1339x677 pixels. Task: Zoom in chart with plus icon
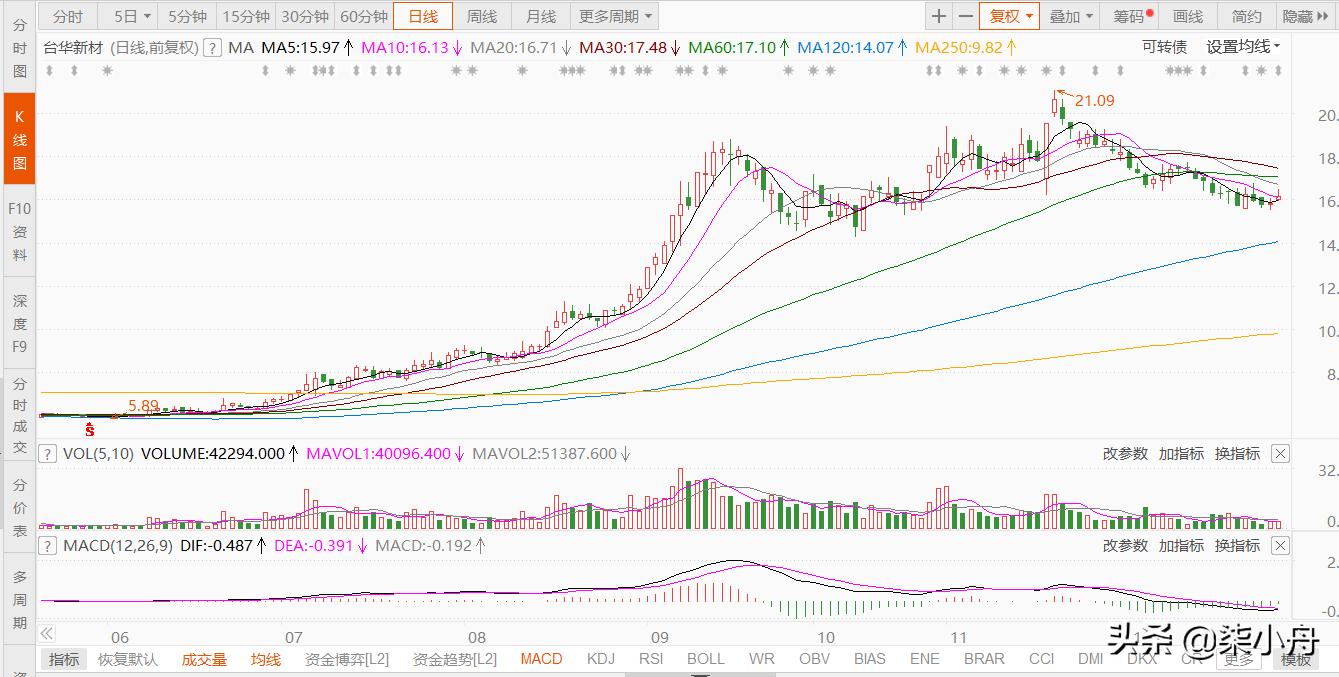tap(938, 16)
